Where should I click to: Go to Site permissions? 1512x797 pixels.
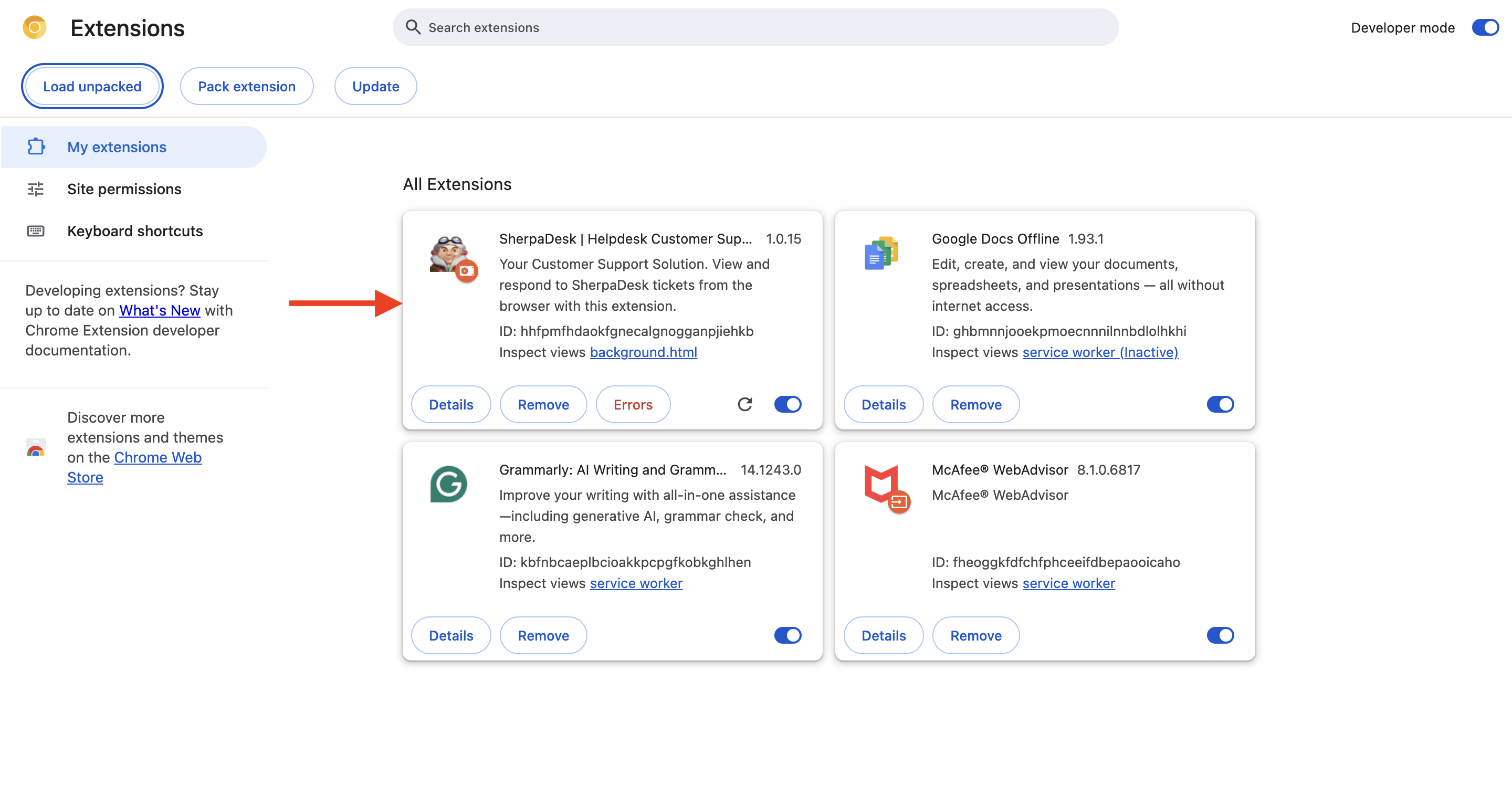pyautogui.click(x=124, y=189)
